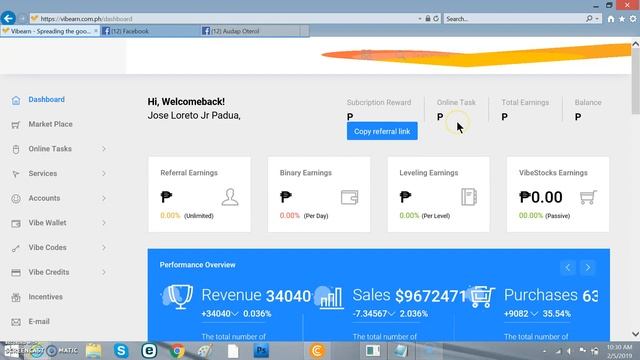Click the Vibe Credits card icon
The image size is (640, 360).
(x=16, y=273)
